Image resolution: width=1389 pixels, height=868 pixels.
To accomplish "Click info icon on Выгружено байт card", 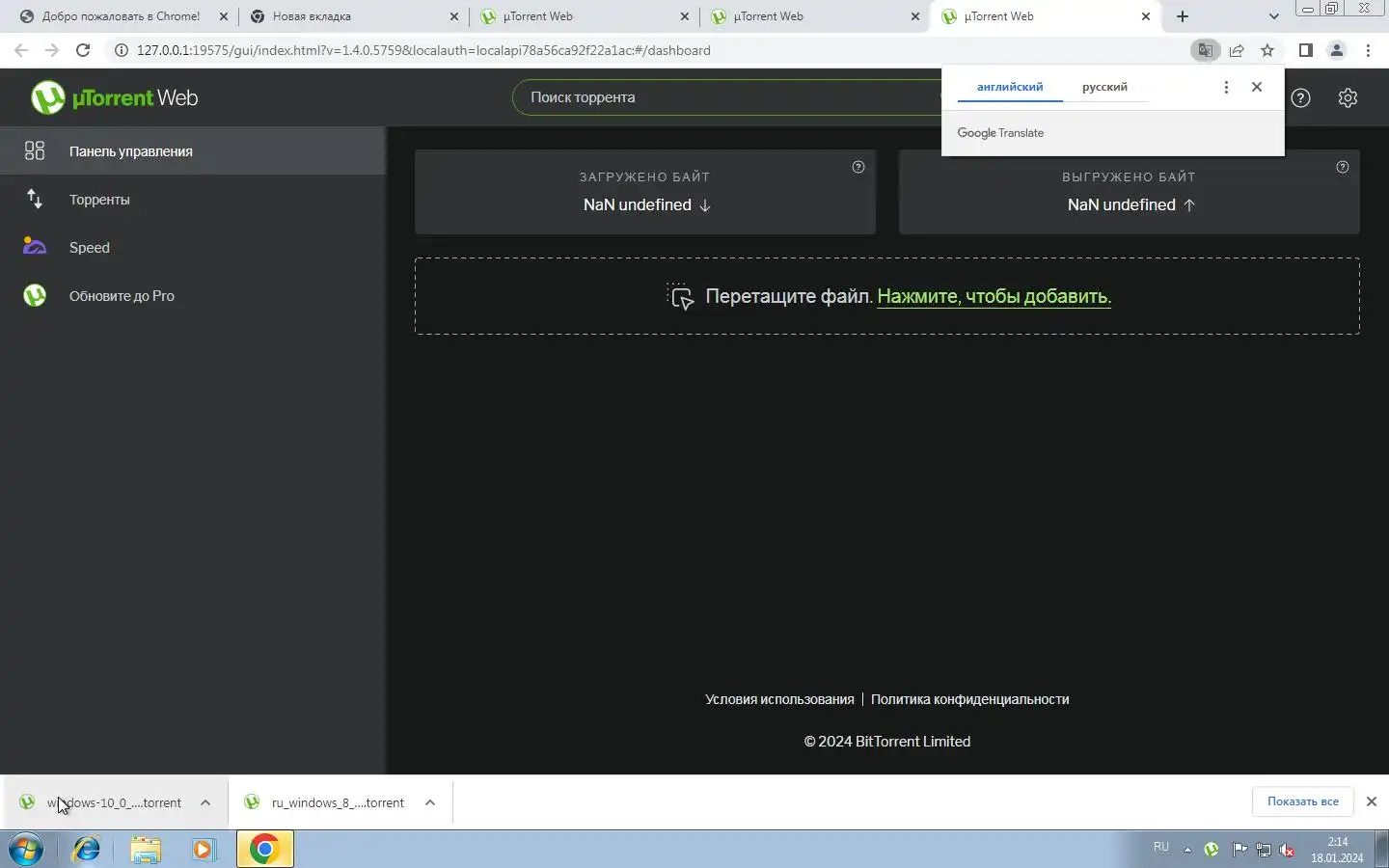I will tap(1343, 167).
